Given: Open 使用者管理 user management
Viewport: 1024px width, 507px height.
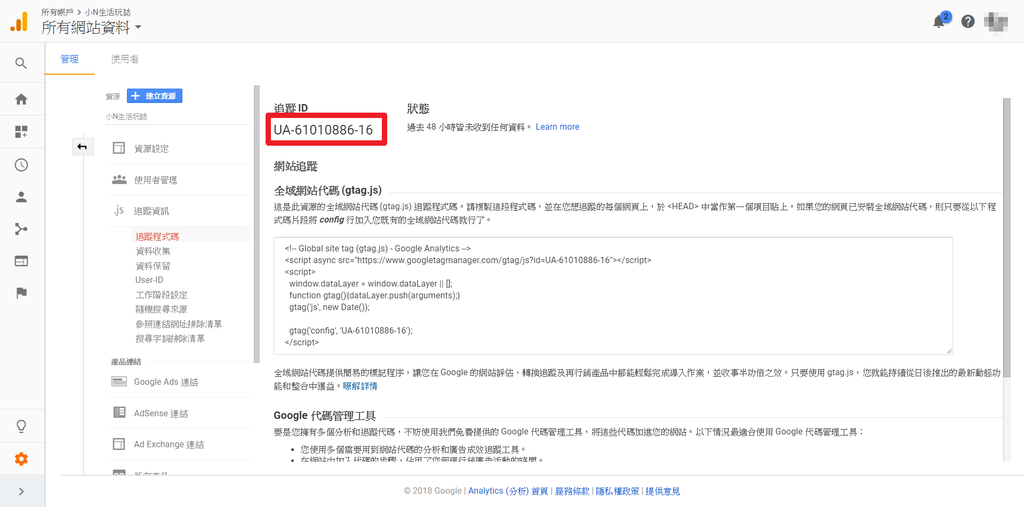Looking at the screenshot, I should pos(155,180).
